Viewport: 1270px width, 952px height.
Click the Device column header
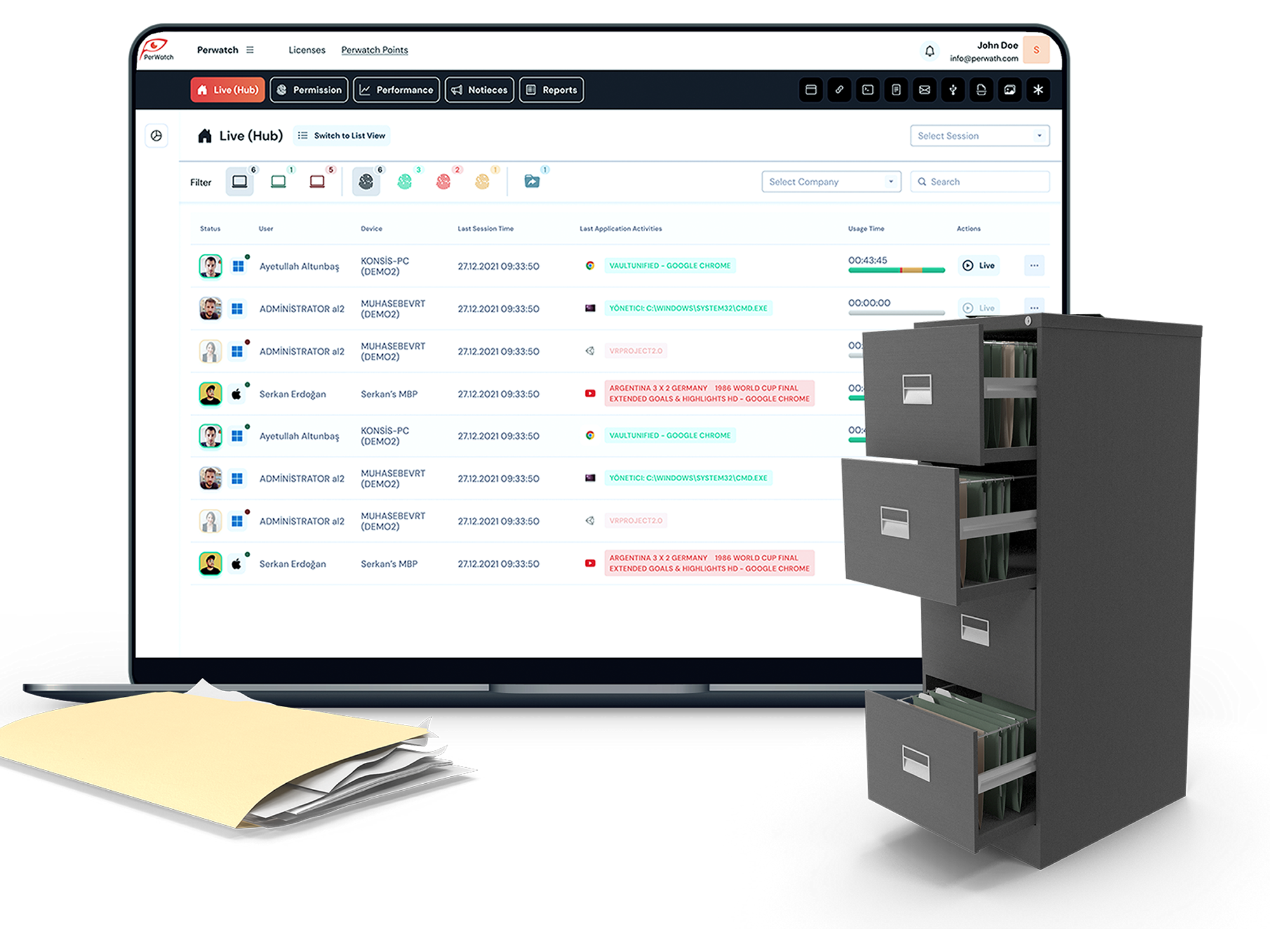(x=371, y=228)
